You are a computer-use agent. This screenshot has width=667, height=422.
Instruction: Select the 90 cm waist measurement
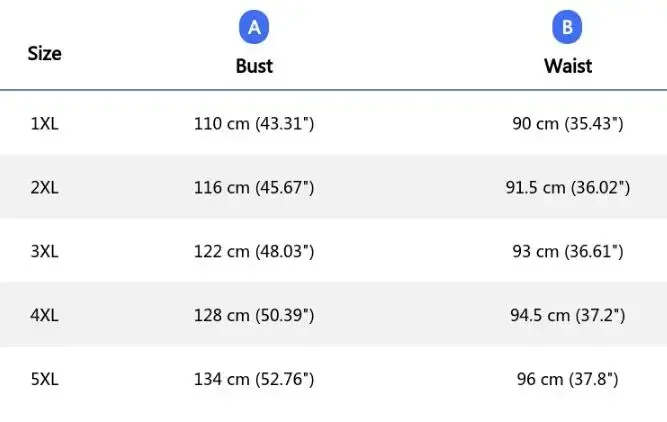tap(567, 124)
